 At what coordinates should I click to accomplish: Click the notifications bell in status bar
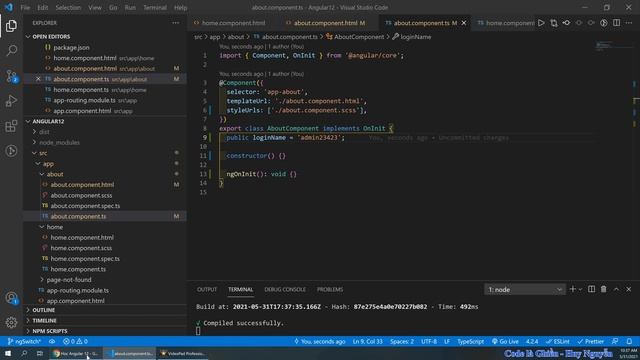629,342
